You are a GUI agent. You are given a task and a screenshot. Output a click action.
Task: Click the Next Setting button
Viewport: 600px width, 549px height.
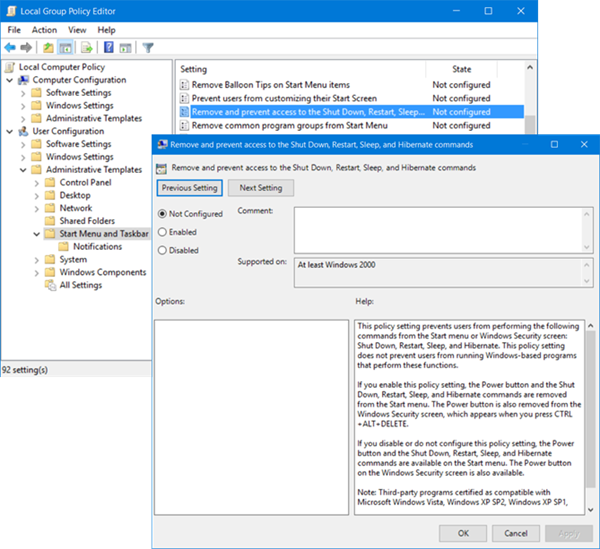point(261,188)
